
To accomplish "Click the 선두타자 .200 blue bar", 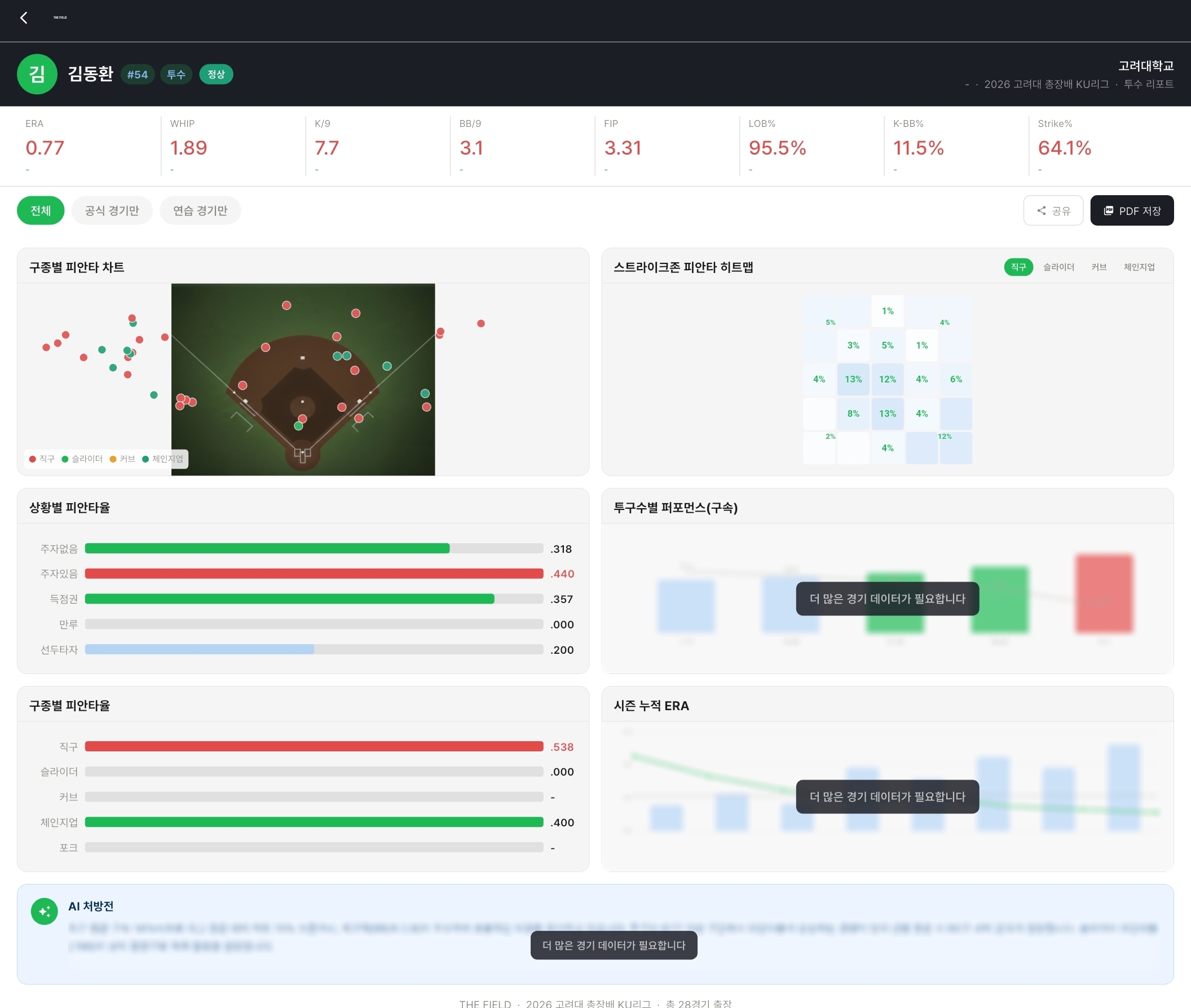I will click(314, 649).
